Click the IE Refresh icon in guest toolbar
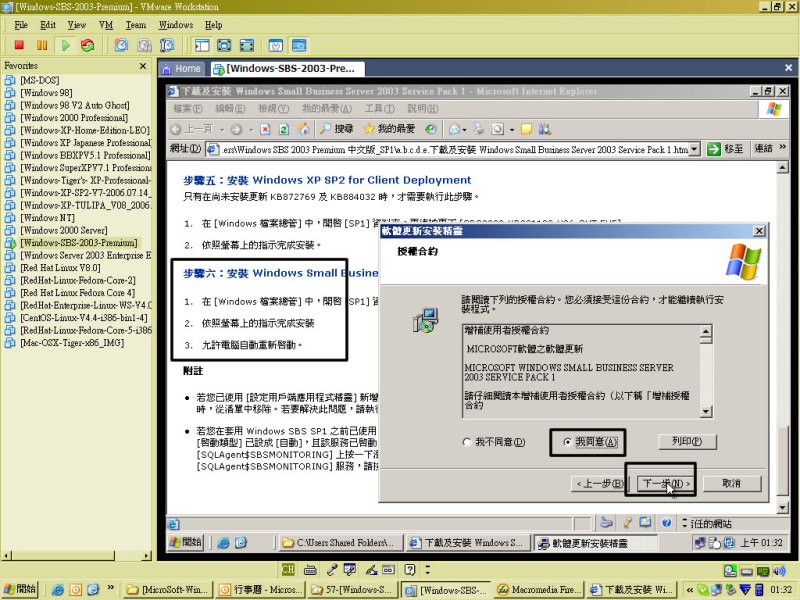Viewport: 800px width, 600px height. [284, 130]
